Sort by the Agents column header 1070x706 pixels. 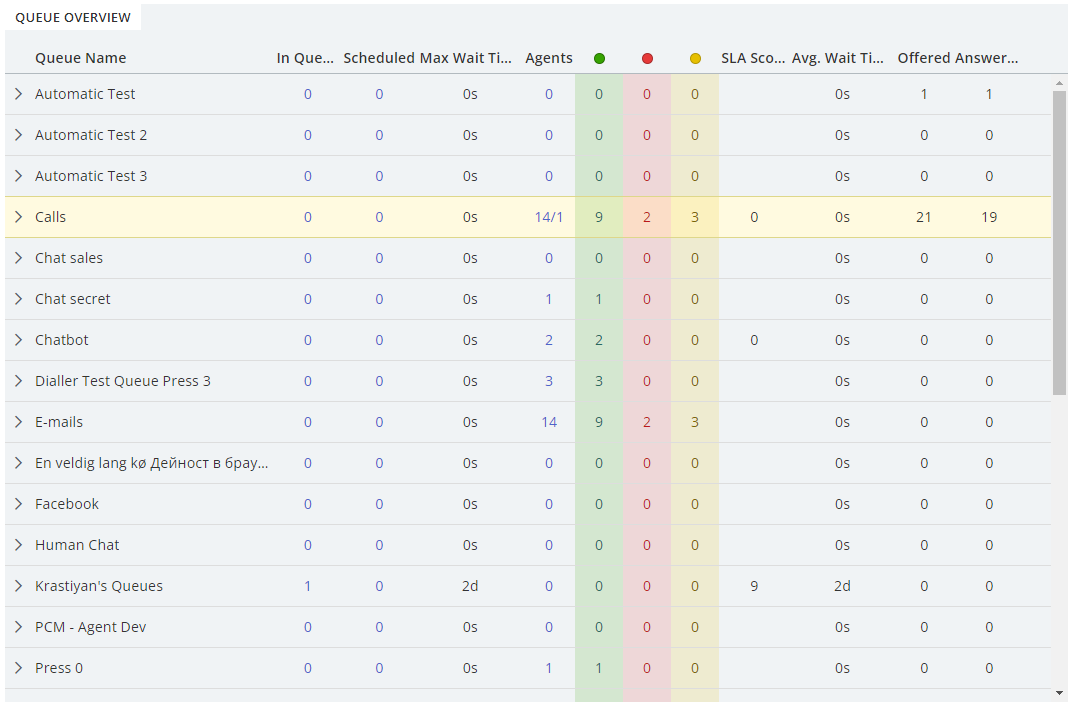pos(549,58)
